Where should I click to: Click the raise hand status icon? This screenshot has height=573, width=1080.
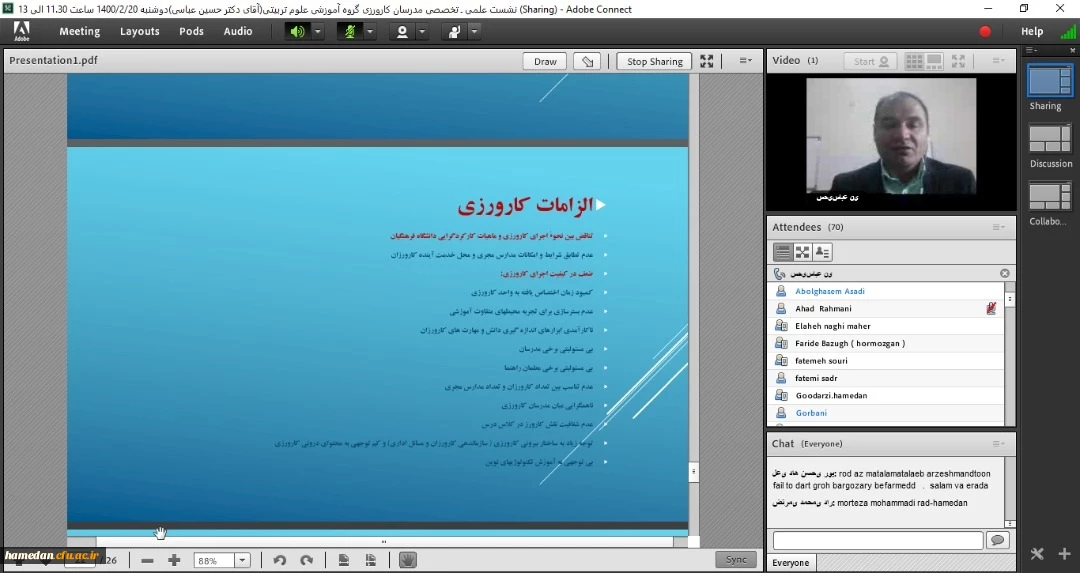tap(454, 32)
